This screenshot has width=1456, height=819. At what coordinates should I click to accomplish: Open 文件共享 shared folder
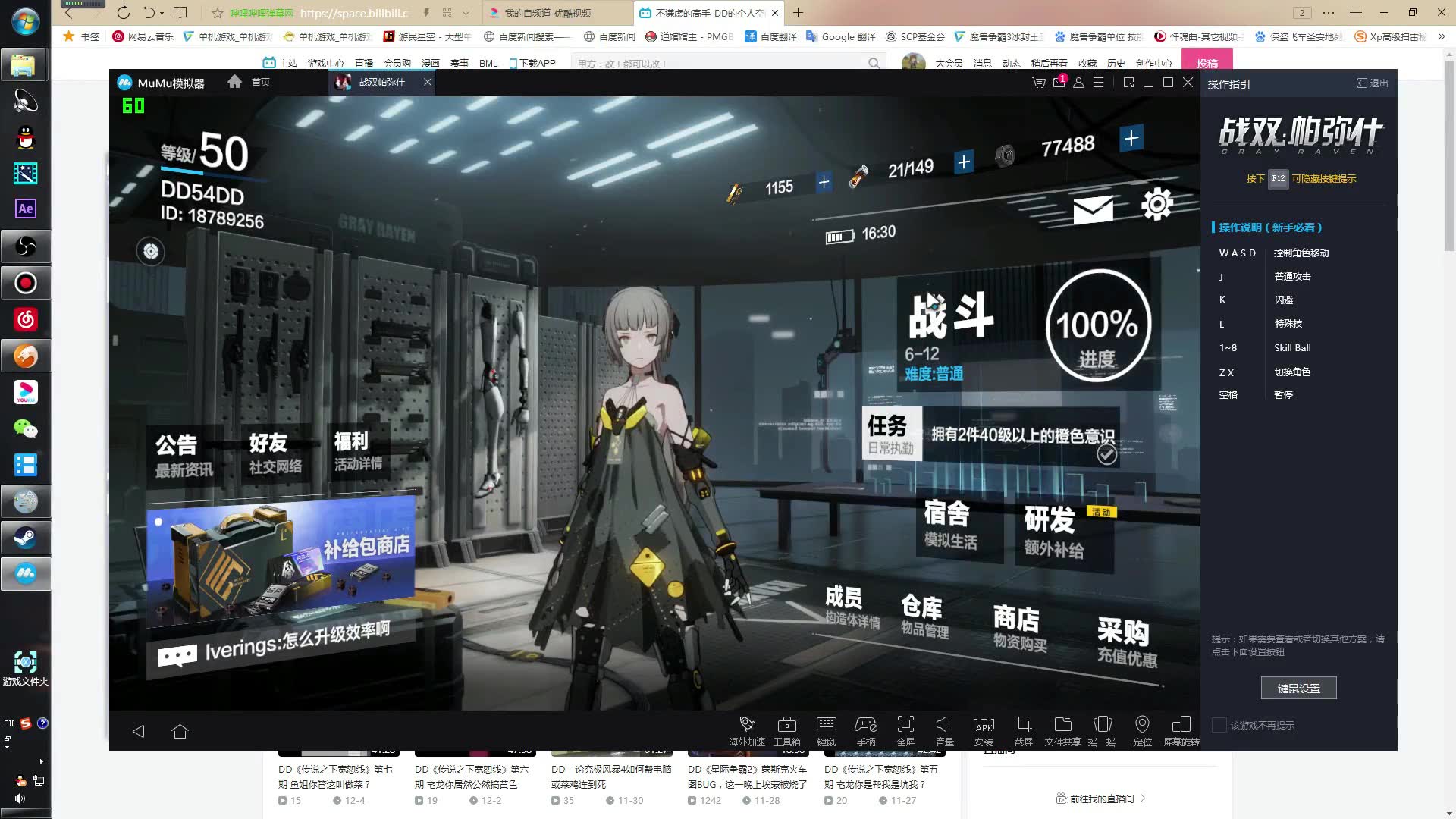click(x=1063, y=731)
